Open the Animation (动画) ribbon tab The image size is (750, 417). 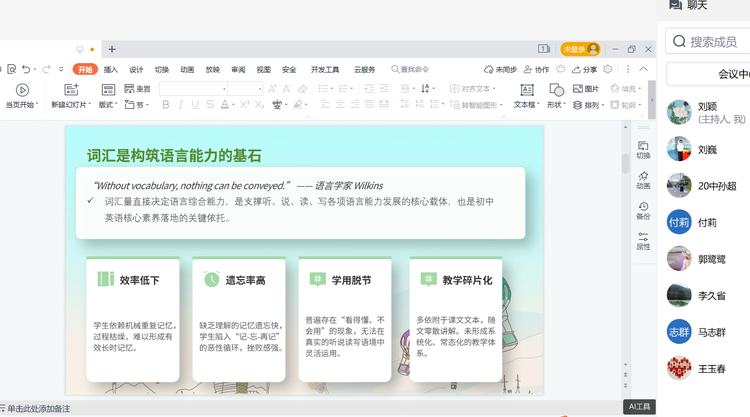(x=187, y=69)
